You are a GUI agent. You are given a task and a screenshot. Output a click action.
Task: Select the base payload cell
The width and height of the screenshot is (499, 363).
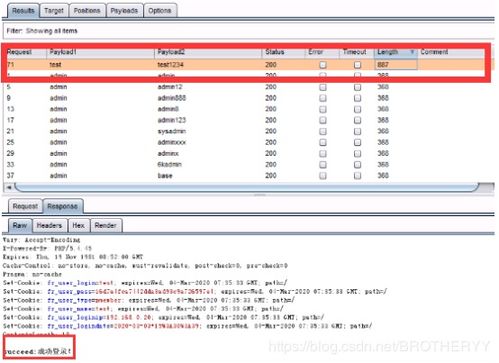165,176
